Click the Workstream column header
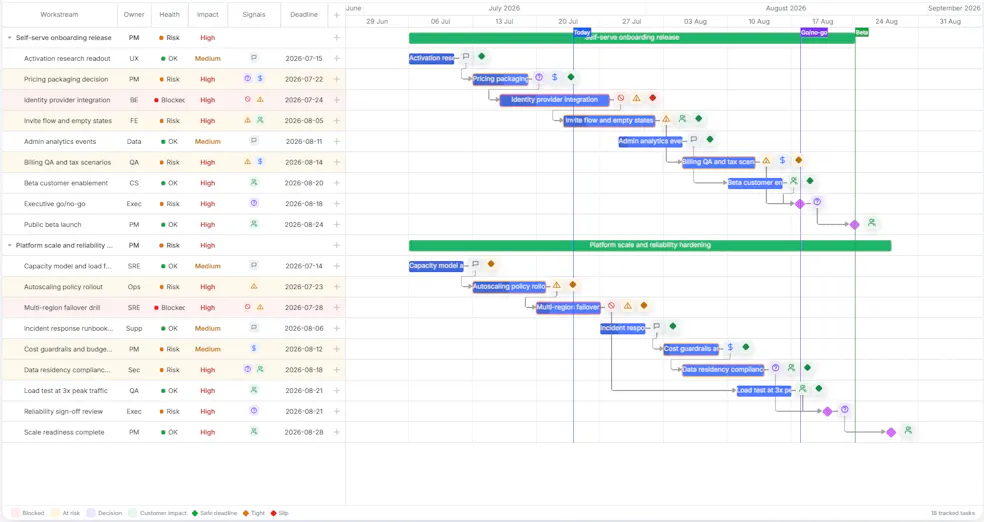The width and height of the screenshot is (984, 522). tap(60, 14)
